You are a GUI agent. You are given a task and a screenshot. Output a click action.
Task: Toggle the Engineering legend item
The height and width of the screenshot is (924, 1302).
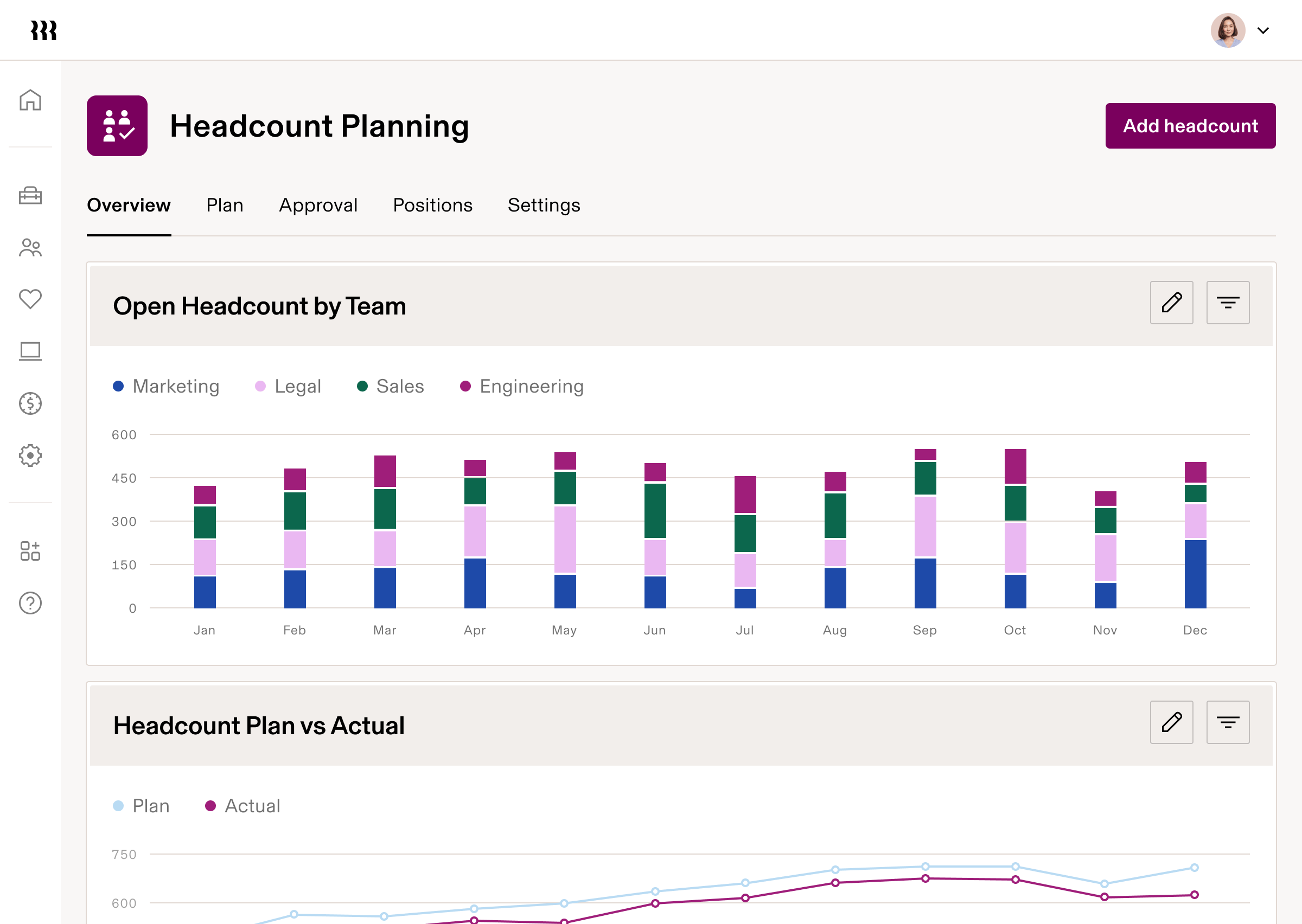point(521,386)
